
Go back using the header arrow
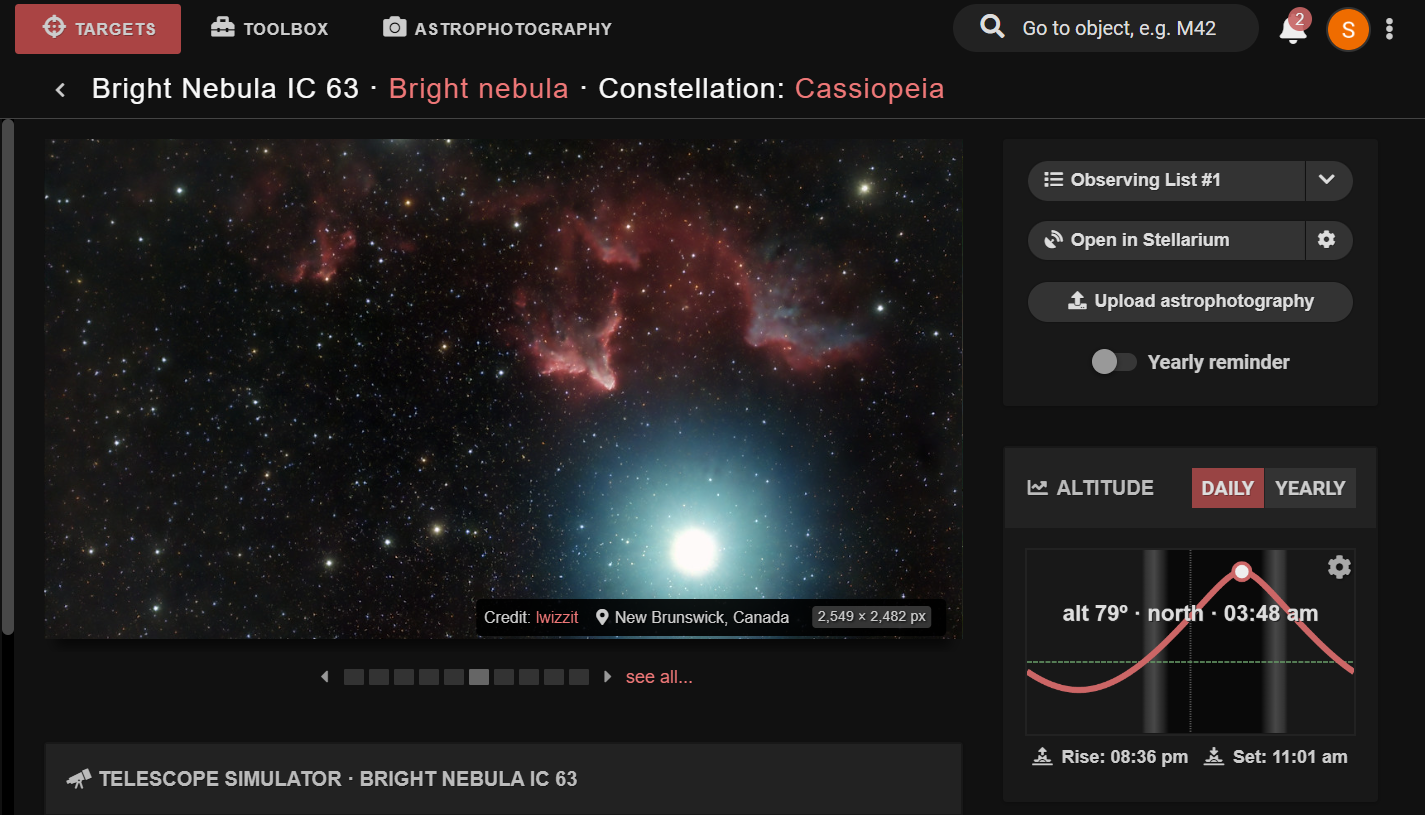pos(60,90)
